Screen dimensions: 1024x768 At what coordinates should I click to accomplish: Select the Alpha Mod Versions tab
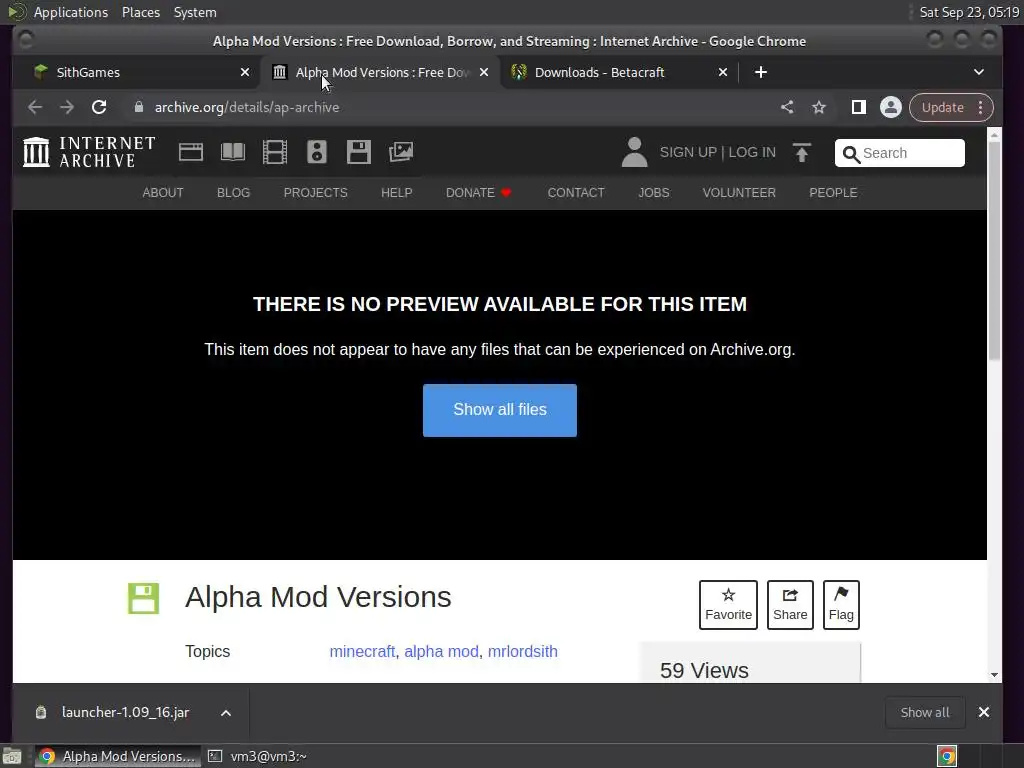pos(380,72)
